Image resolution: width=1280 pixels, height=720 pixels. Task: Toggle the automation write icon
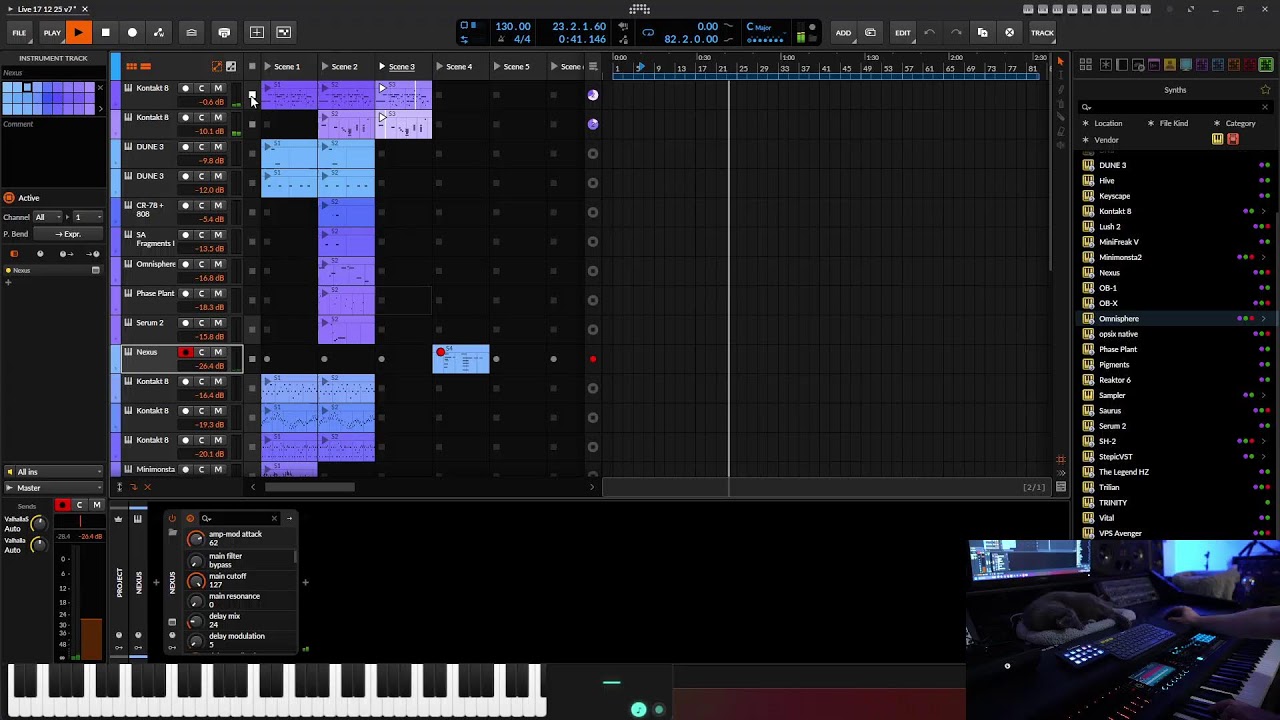coord(159,32)
